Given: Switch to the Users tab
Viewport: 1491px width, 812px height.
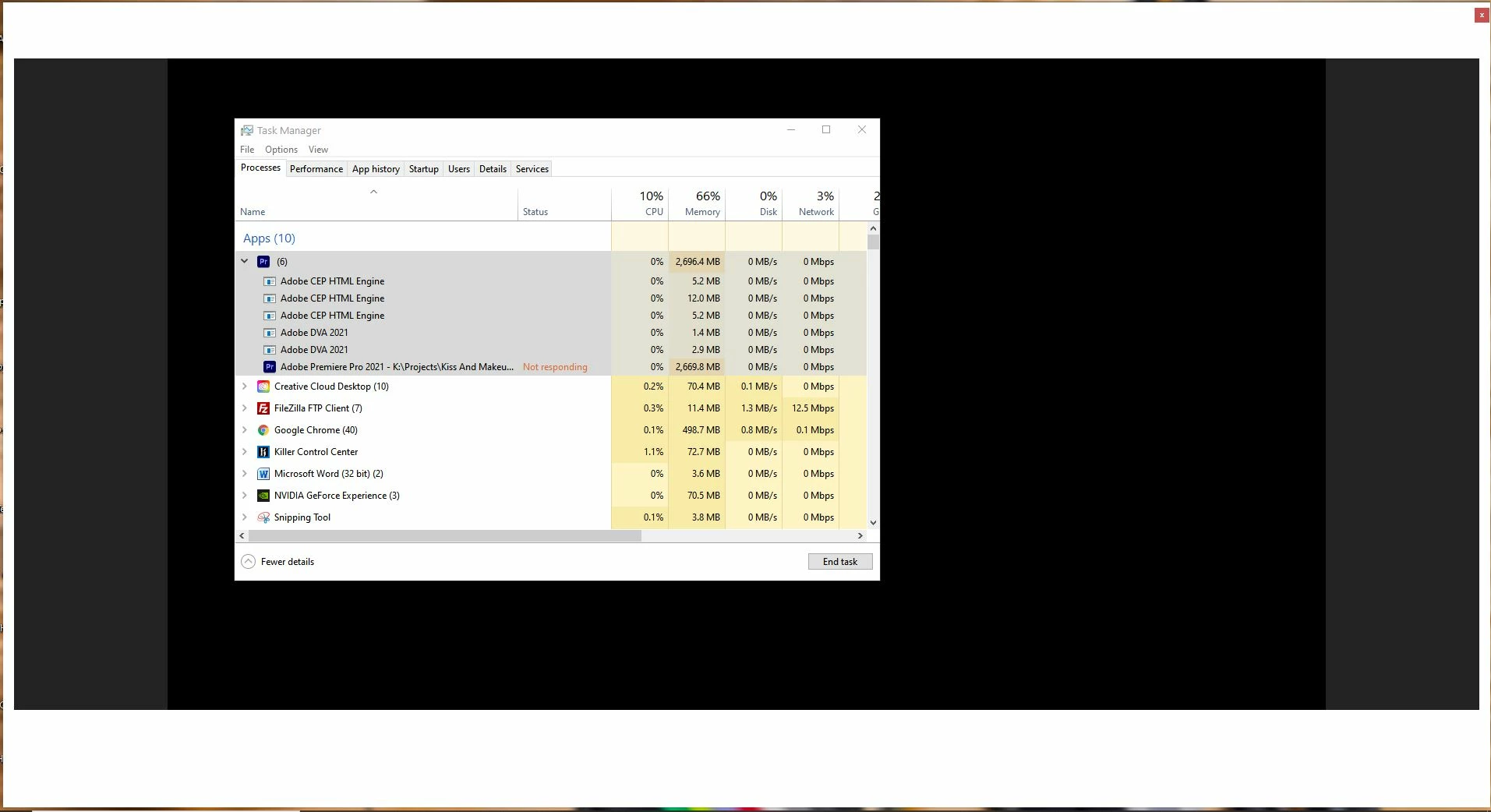Looking at the screenshot, I should [459, 169].
